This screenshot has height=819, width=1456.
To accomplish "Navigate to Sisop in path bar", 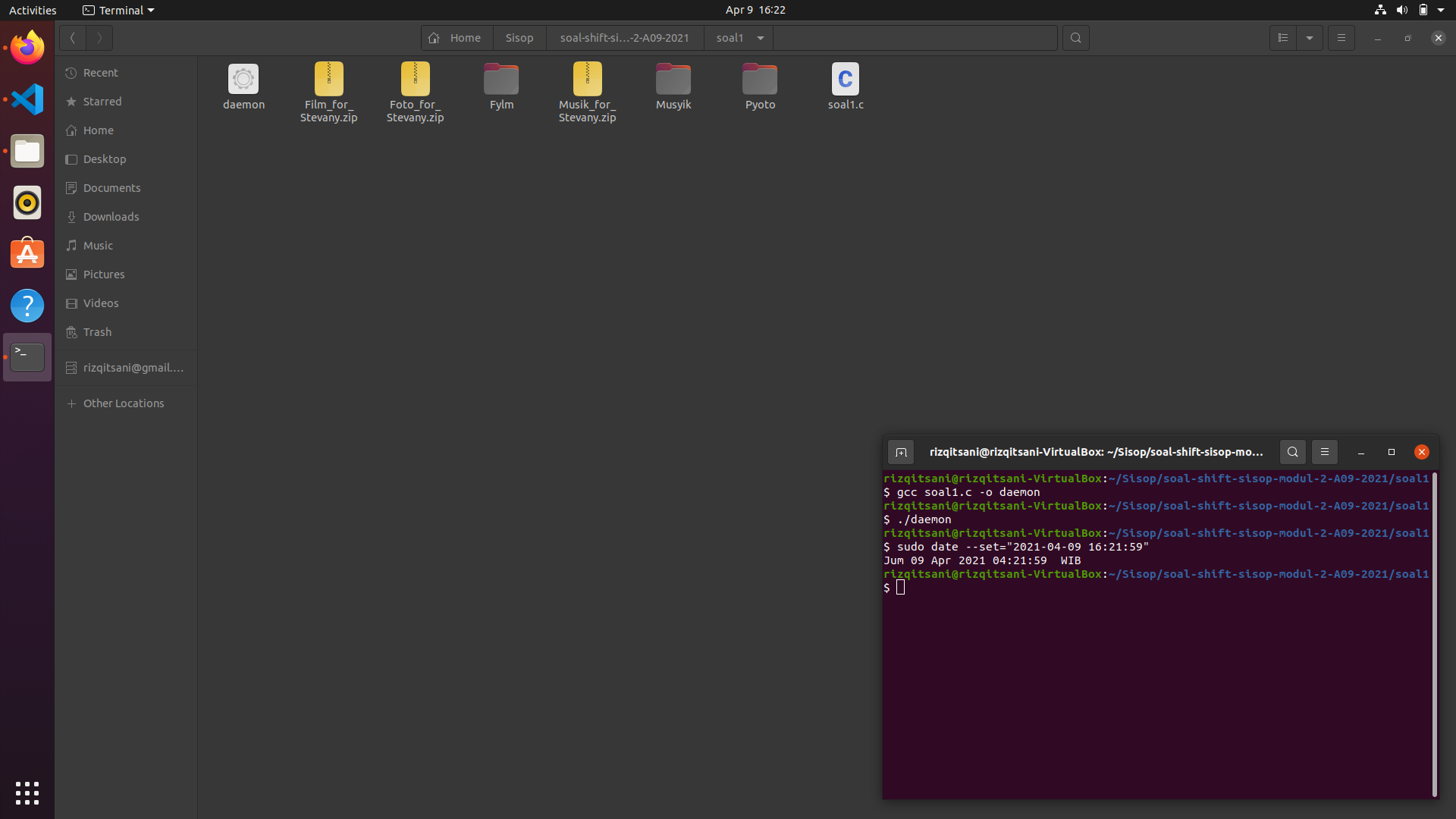I will [519, 38].
